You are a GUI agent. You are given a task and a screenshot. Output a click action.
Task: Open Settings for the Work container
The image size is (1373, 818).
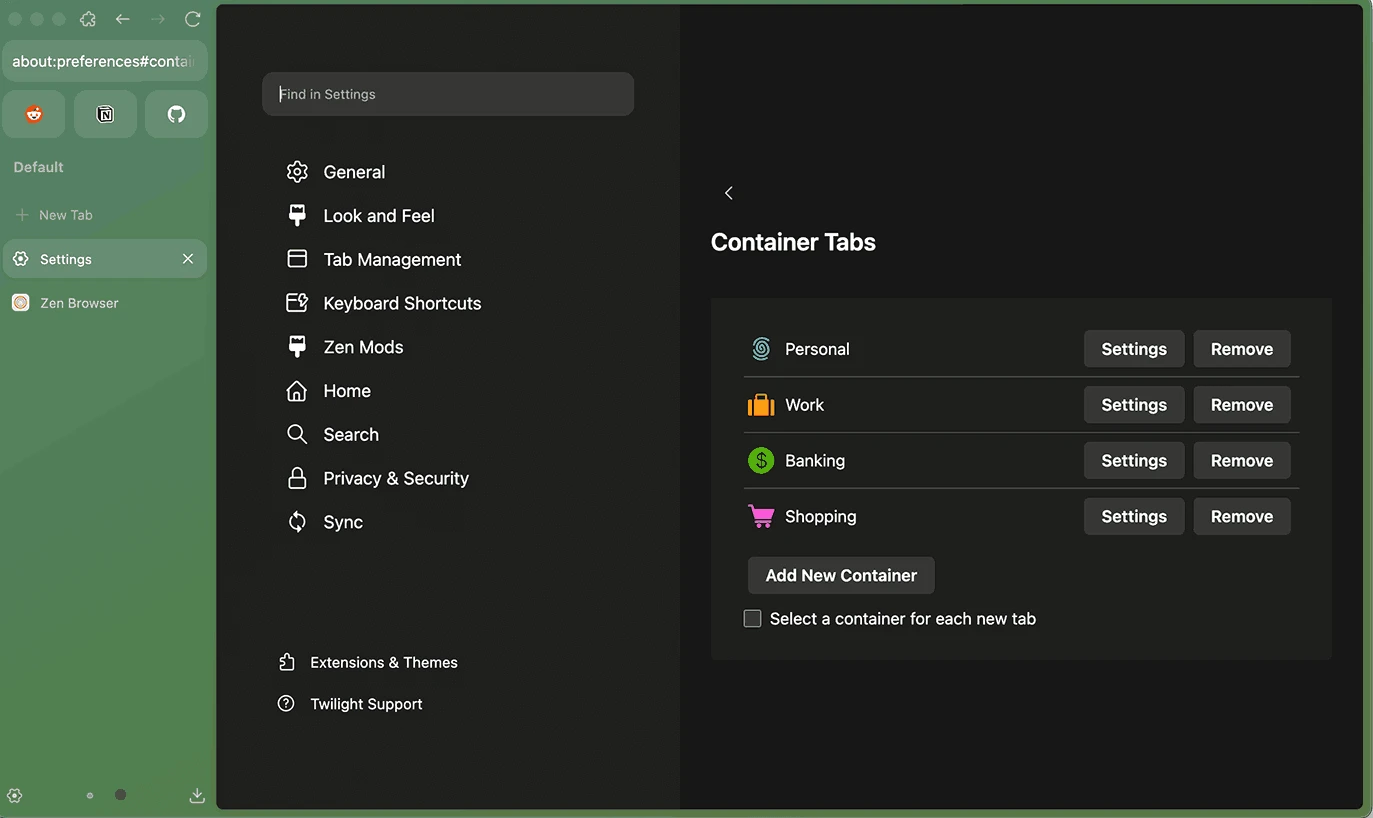1134,405
